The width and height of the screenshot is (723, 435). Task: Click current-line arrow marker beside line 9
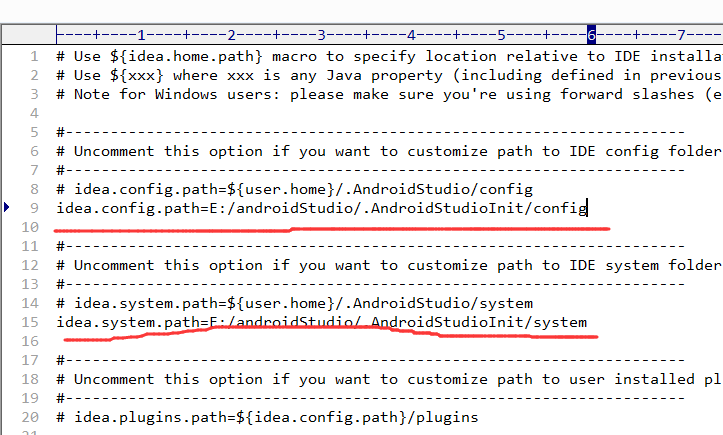(6, 207)
